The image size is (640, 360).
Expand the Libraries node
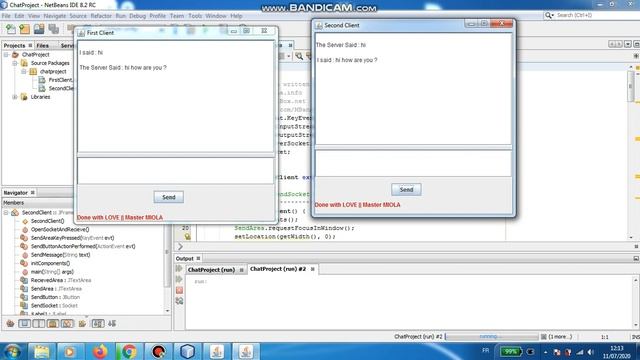point(15,97)
